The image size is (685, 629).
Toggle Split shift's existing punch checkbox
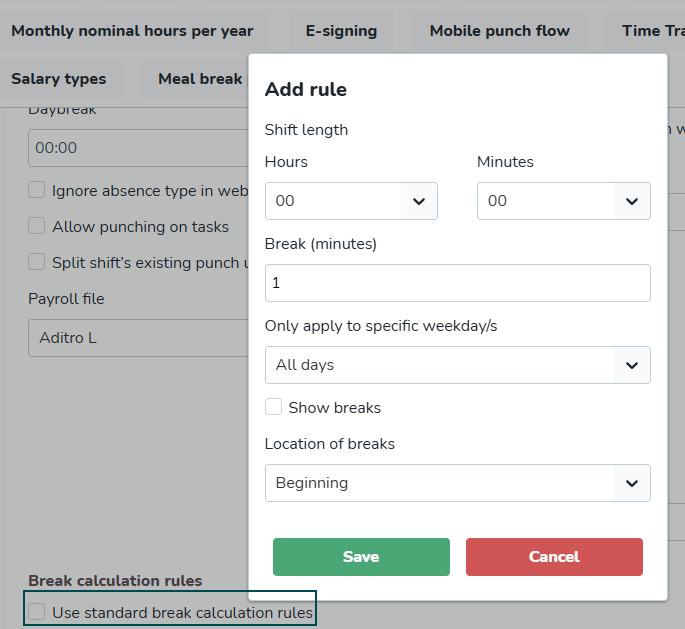pyautogui.click(x=37, y=262)
